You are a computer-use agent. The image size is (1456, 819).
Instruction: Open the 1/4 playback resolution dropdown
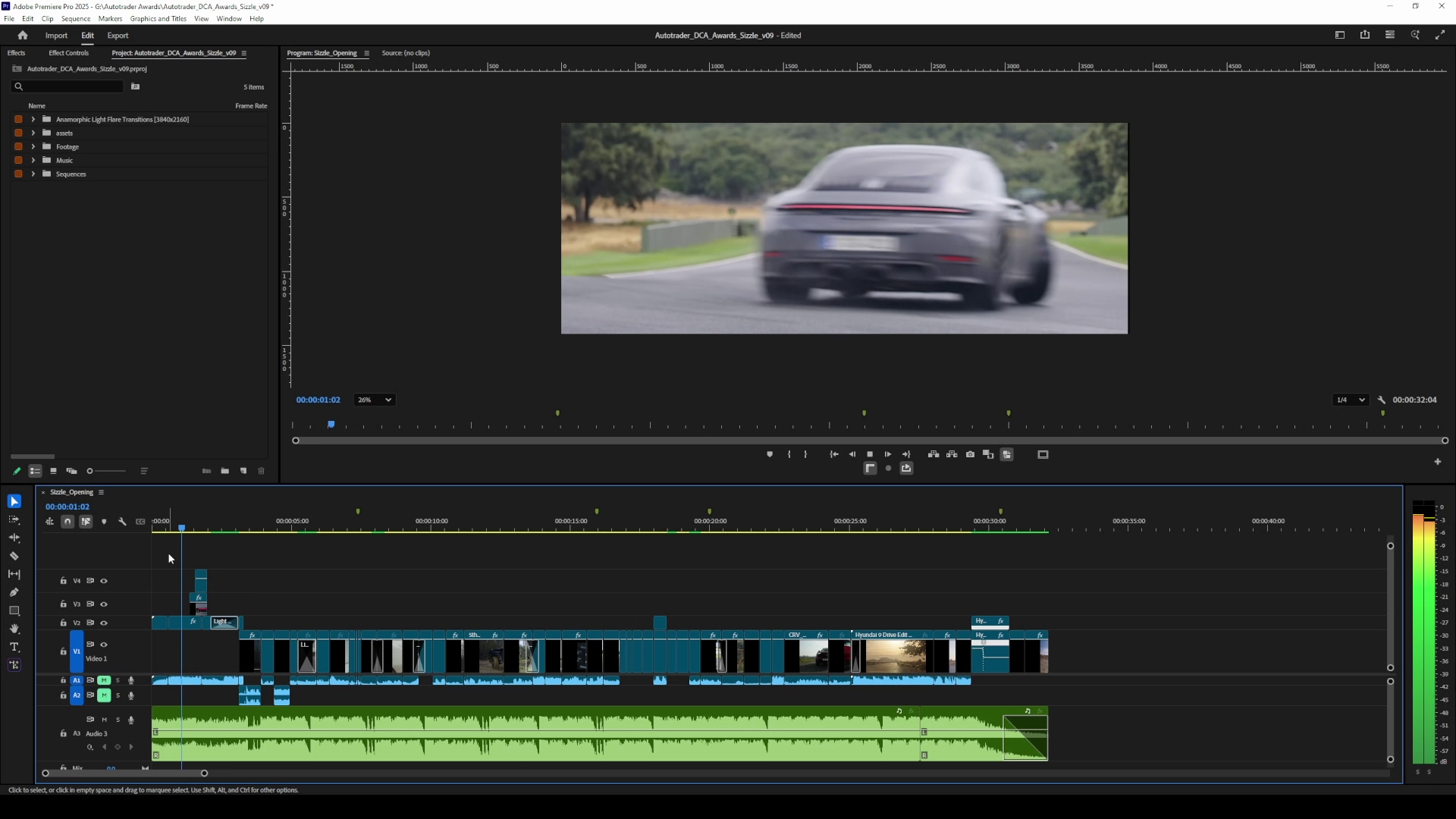pos(1350,400)
